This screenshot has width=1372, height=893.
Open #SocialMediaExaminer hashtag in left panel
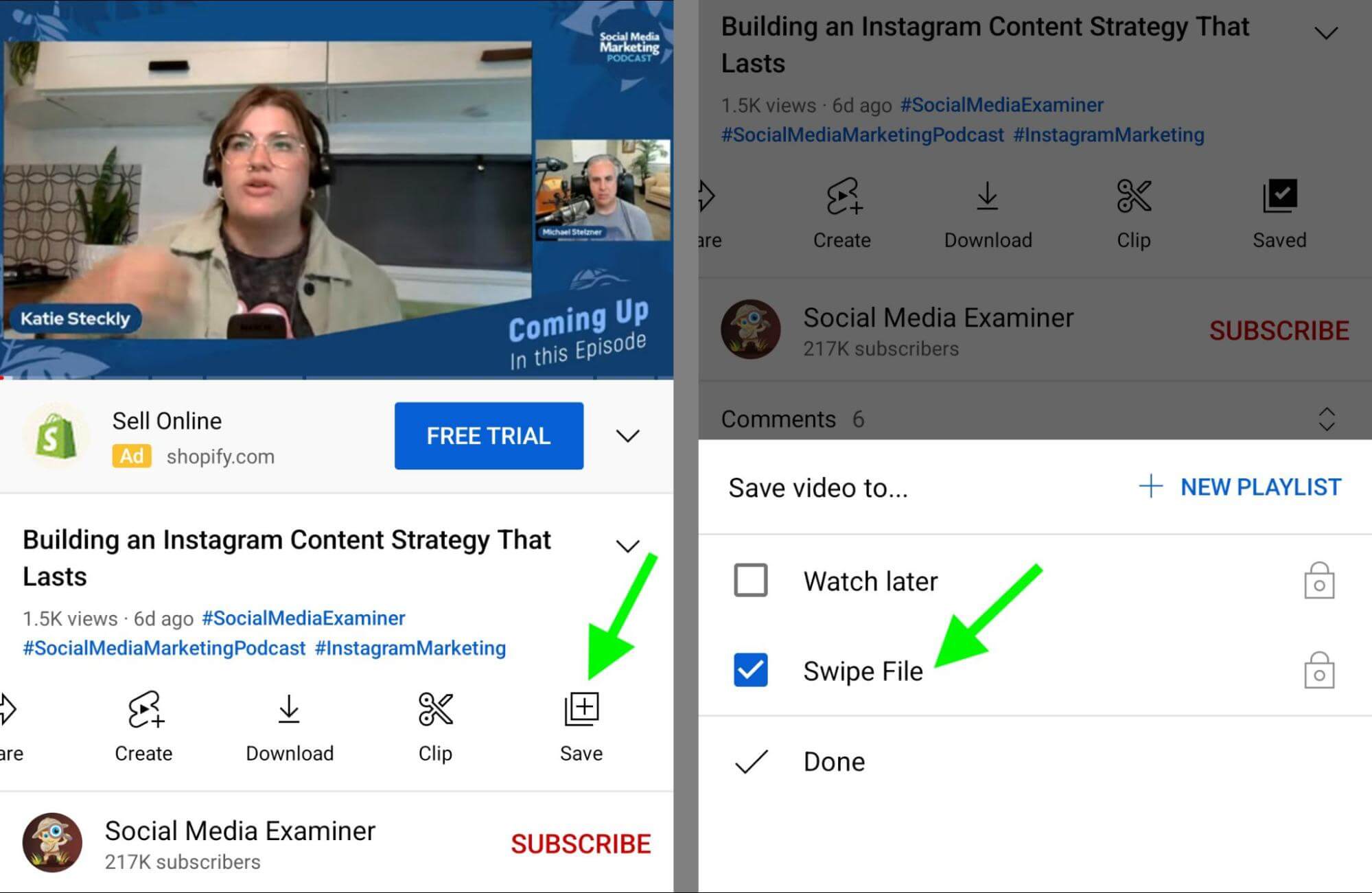pos(303,618)
